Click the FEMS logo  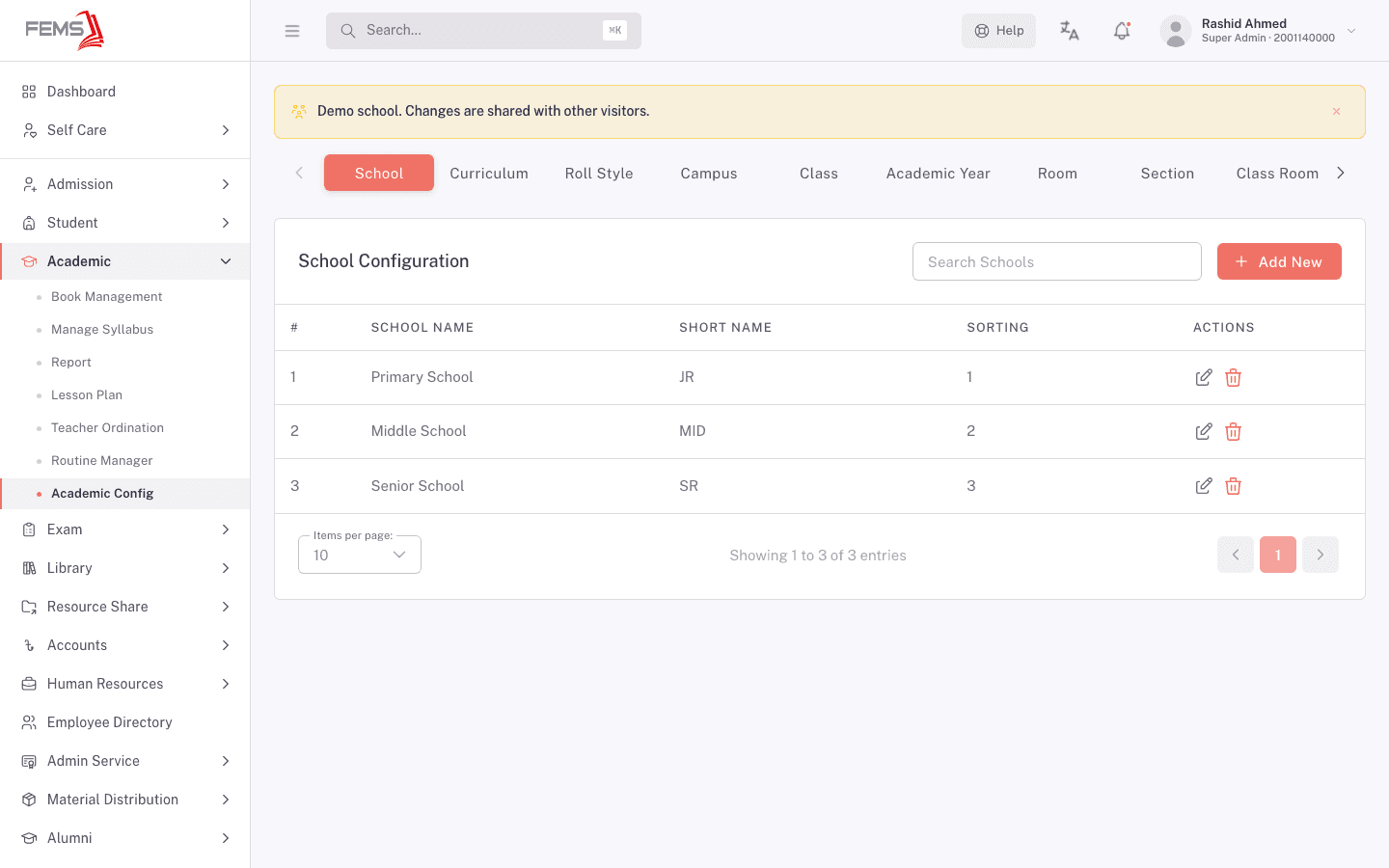(x=65, y=30)
